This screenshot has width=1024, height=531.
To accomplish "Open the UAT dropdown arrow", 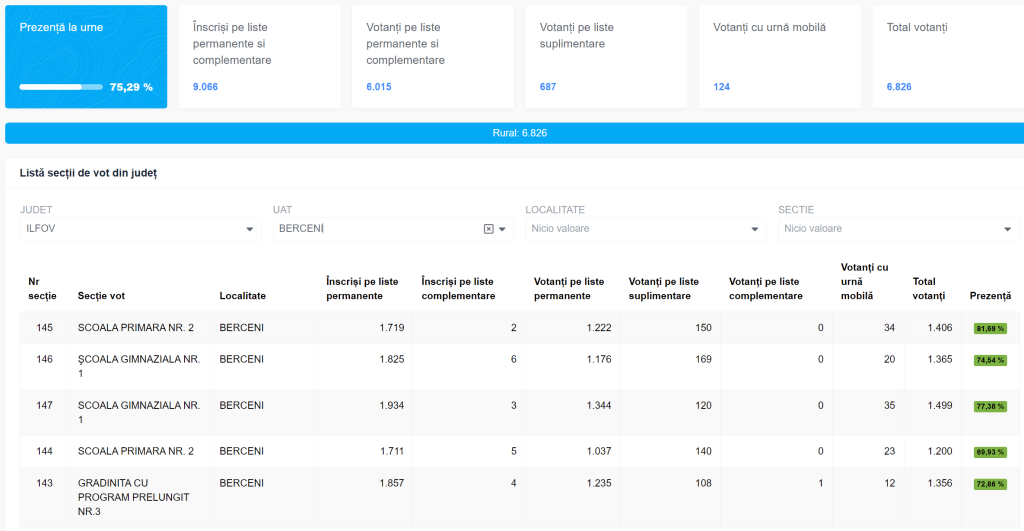I will pyautogui.click(x=502, y=230).
